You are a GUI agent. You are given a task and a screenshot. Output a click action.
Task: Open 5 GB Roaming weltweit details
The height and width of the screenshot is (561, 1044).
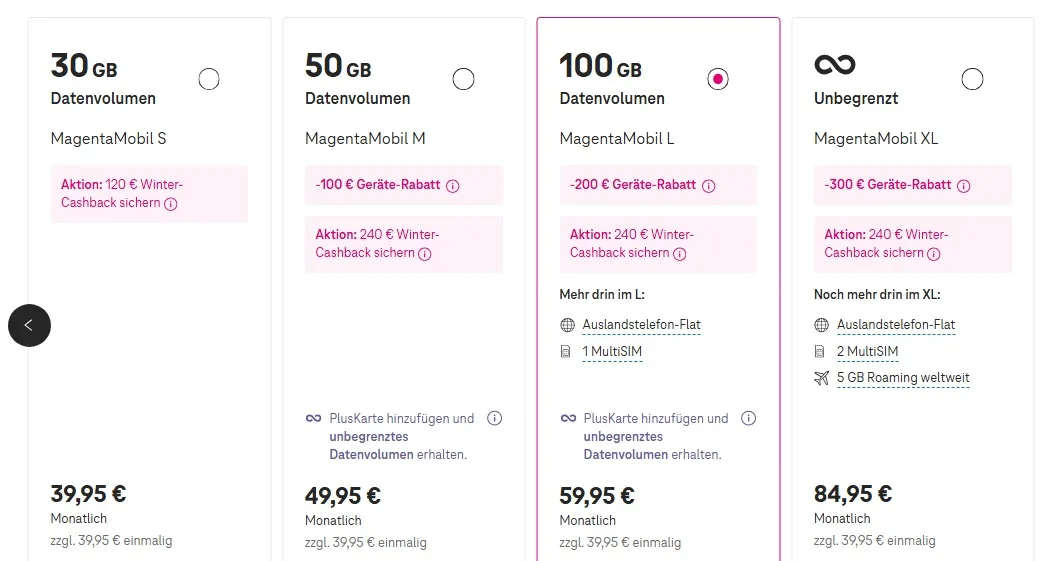coord(903,378)
